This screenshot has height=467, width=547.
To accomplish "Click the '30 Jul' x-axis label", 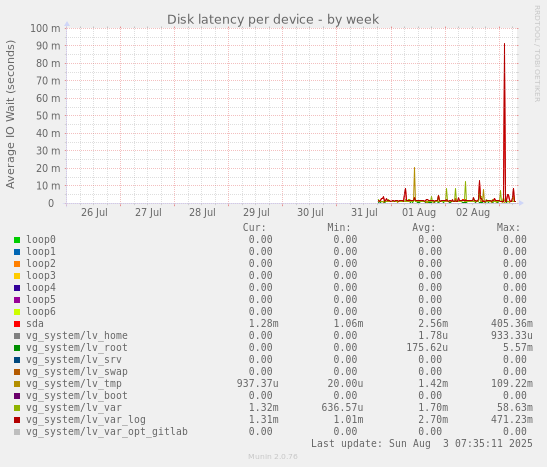I will pyautogui.click(x=310, y=212).
